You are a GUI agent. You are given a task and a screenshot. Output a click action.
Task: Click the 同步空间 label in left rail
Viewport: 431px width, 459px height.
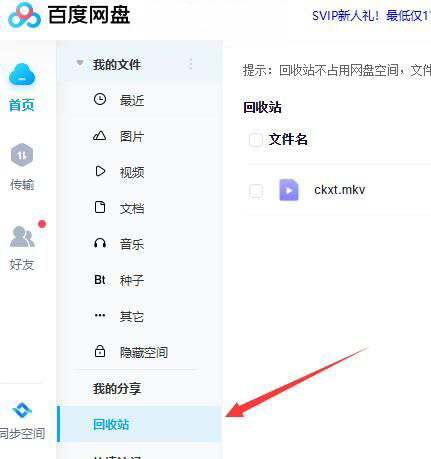22,434
